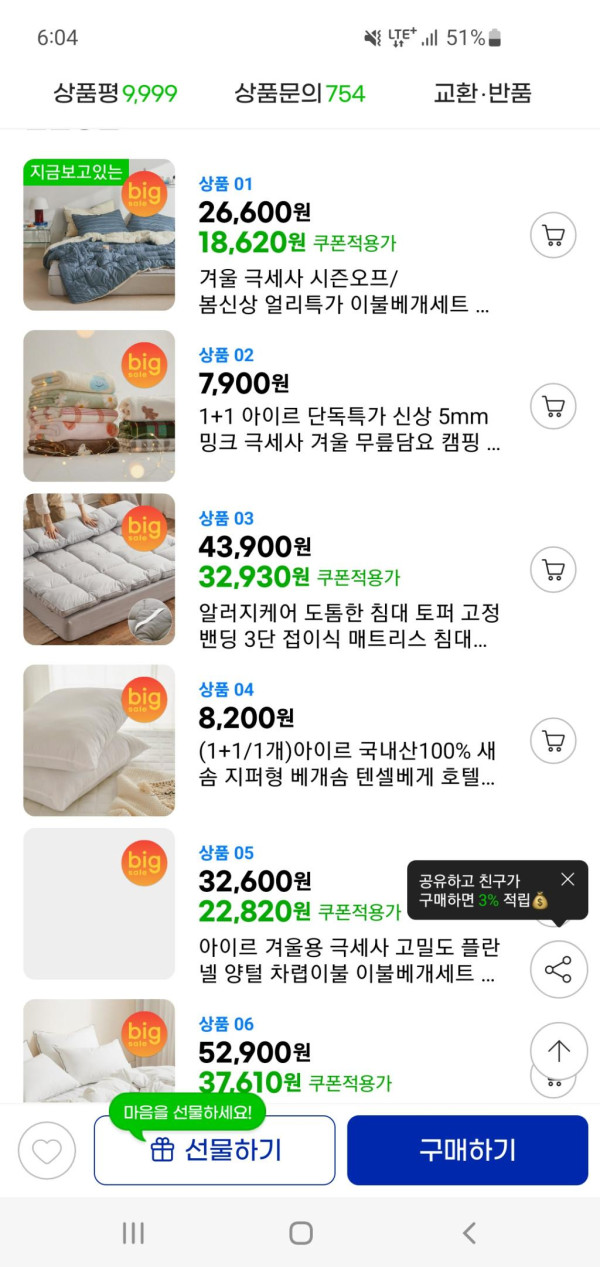The width and height of the screenshot is (600, 1267).
Task: Tap the share icon button
Action: coord(558,969)
